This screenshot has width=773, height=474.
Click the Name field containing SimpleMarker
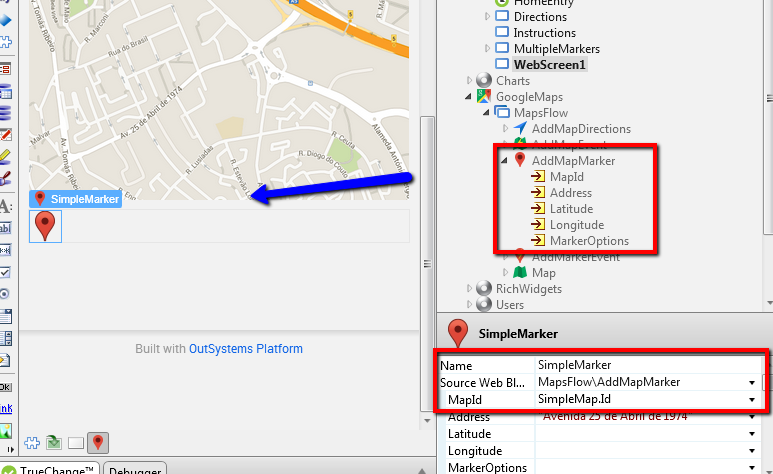[640, 365]
